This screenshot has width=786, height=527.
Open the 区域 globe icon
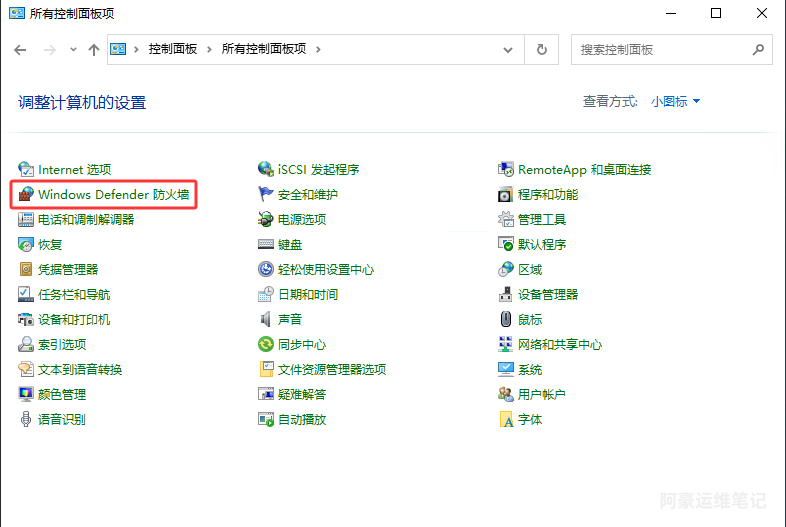506,269
